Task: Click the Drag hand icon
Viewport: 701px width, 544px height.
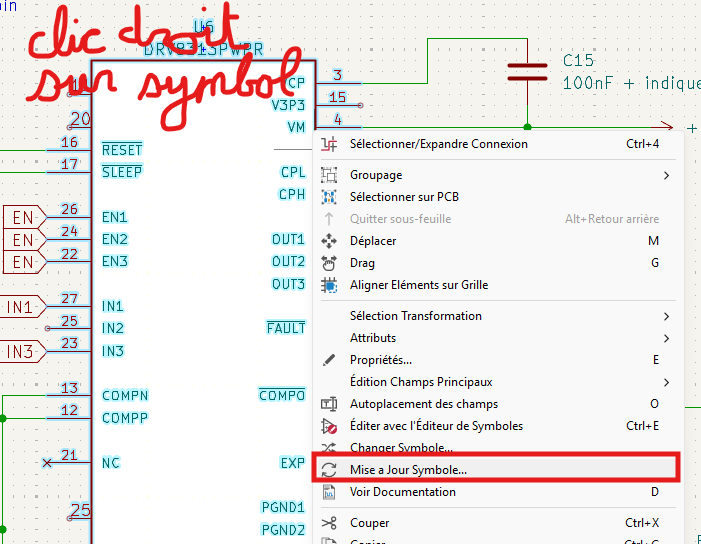Action: 329,263
